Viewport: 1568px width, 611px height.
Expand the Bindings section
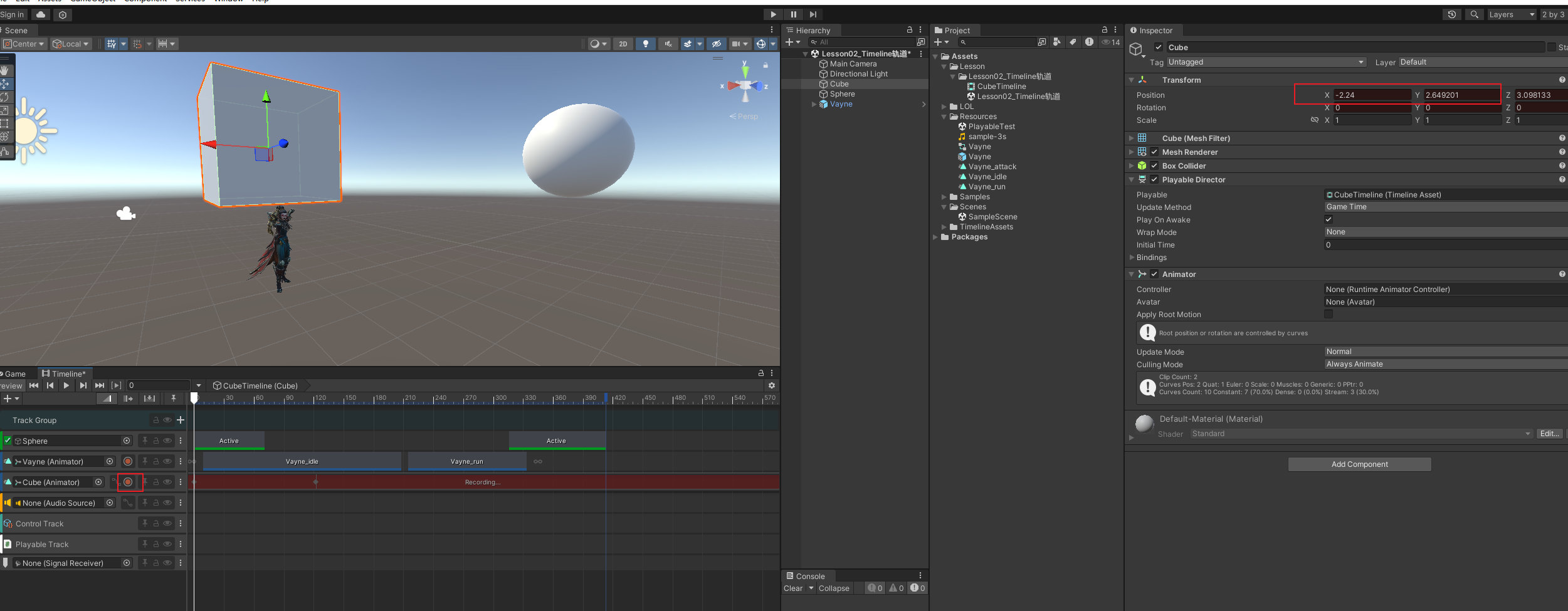1151,258
